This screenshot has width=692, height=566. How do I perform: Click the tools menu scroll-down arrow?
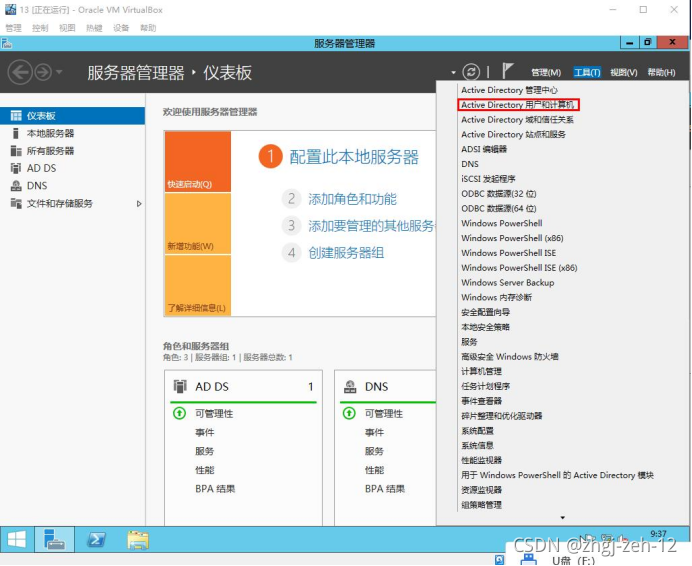coord(563,517)
